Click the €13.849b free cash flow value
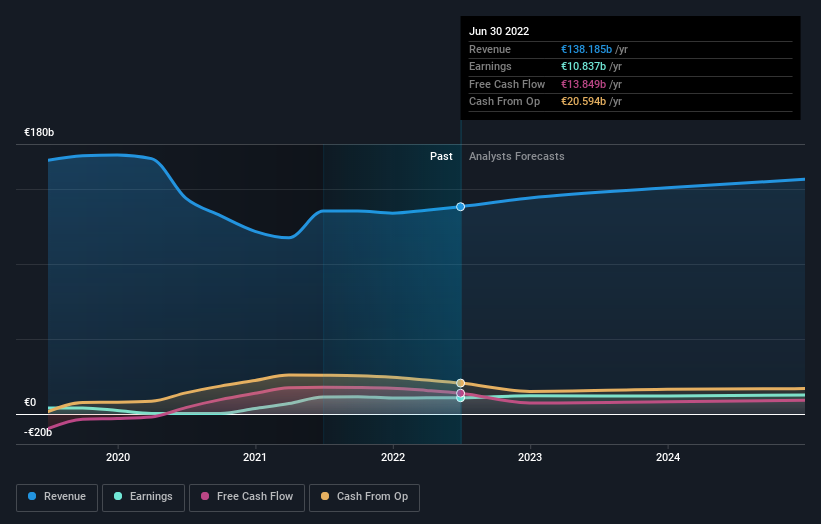The height and width of the screenshot is (524, 821). coord(583,84)
